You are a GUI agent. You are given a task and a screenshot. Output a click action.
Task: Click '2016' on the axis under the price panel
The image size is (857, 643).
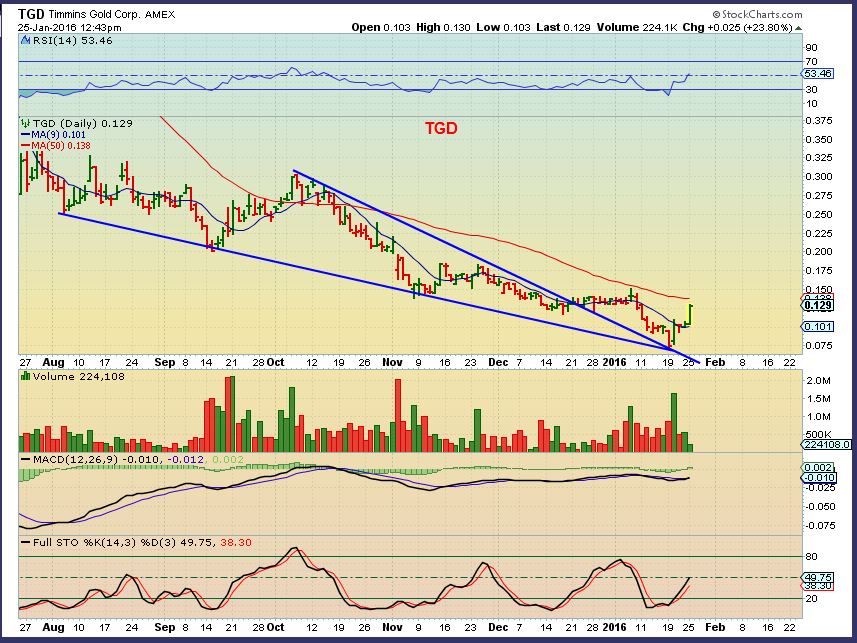[x=614, y=363]
